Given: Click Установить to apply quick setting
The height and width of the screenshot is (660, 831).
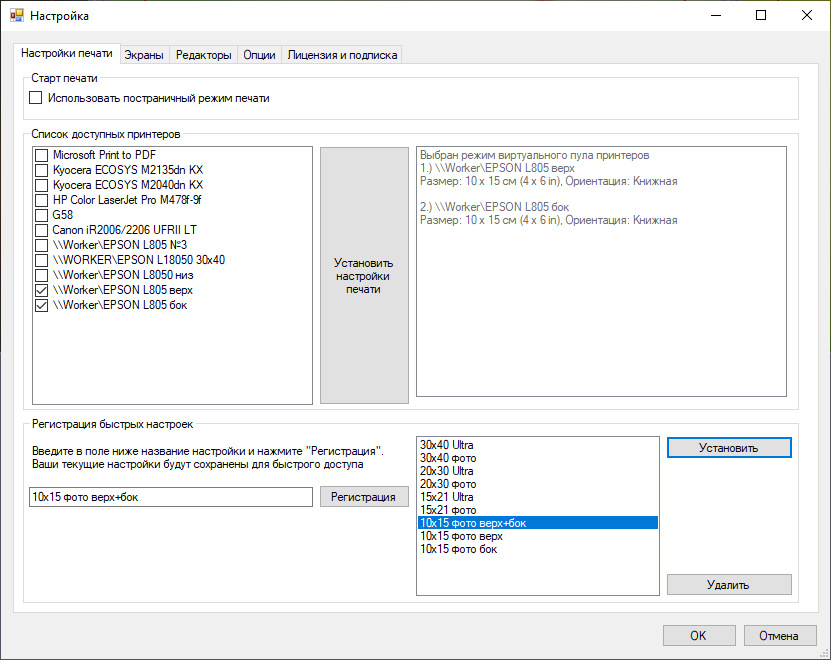Looking at the screenshot, I should tap(729, 447).
